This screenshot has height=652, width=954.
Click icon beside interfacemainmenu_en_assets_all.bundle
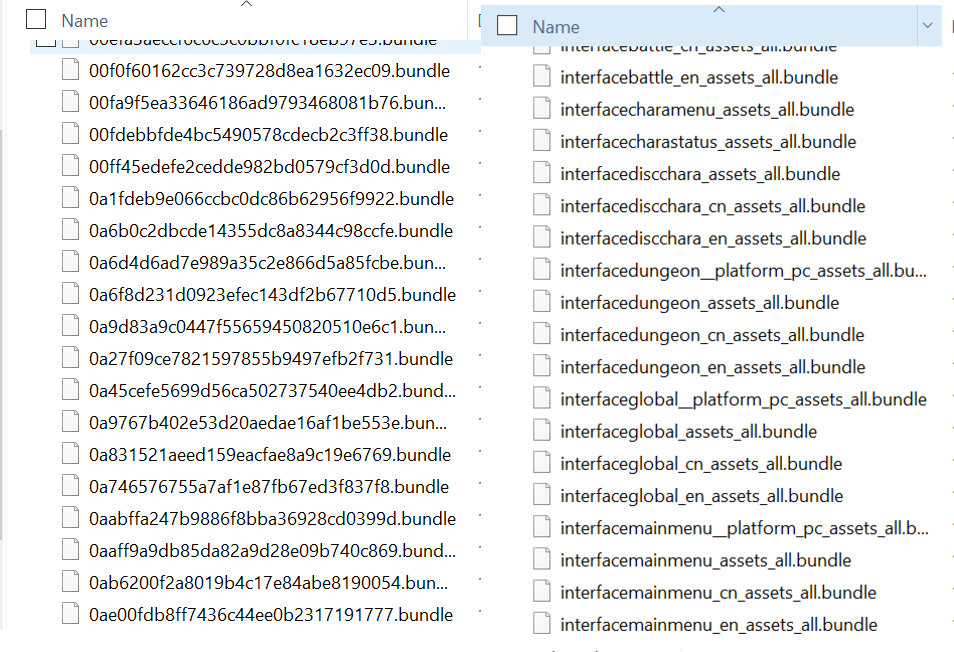click(542, 625)
